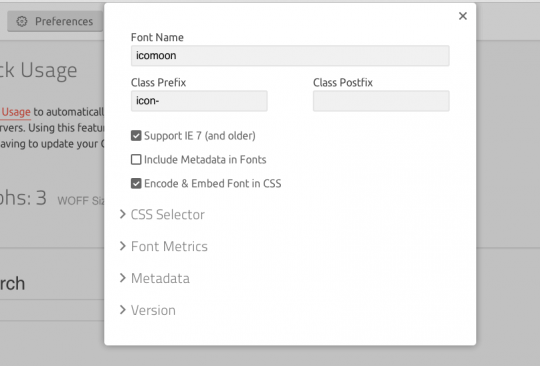This screenshot has height=366, width=540.
Task: Select the empty Class Postfix field
Action: point(381,101)
